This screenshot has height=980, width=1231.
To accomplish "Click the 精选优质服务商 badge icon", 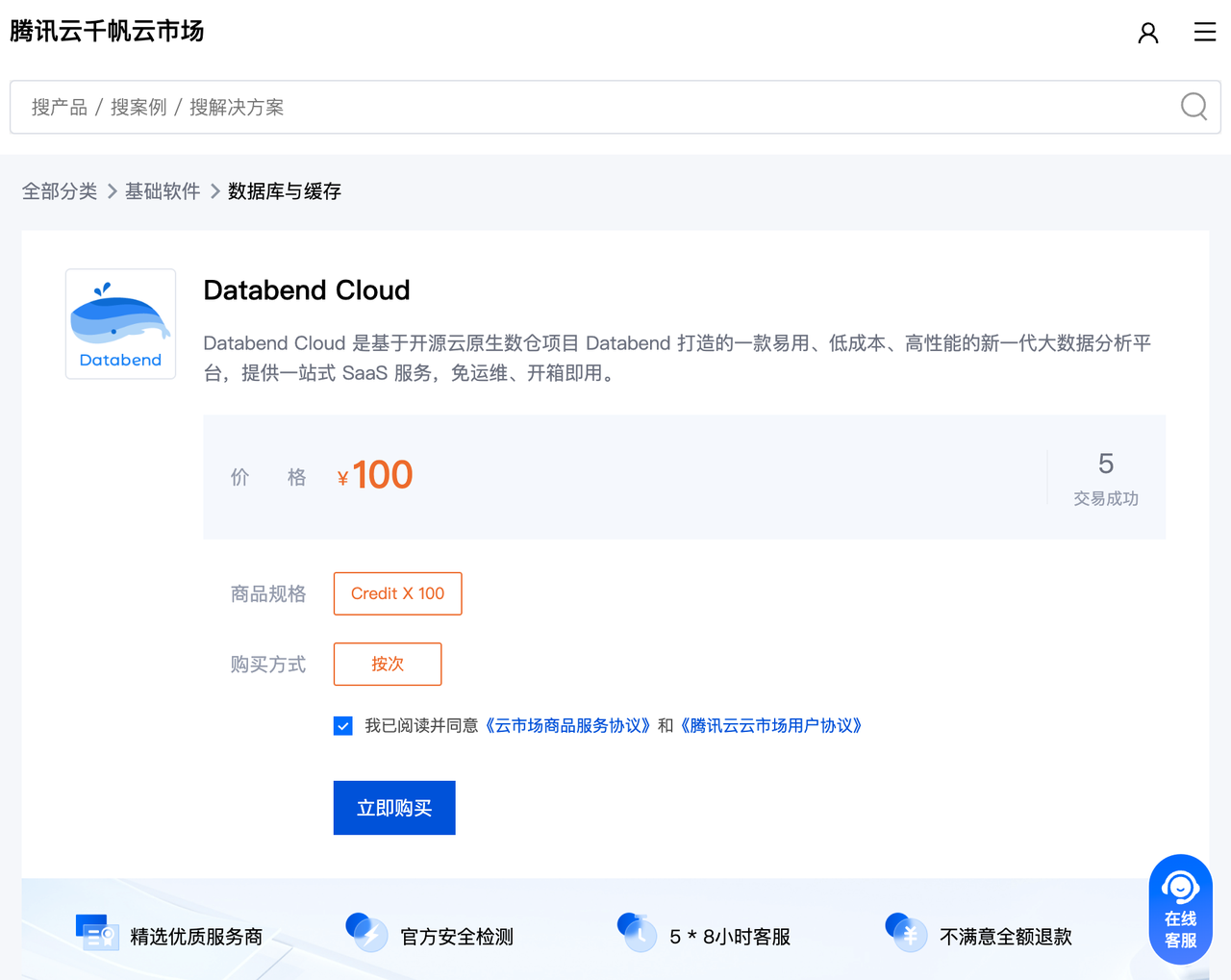I will pyautogui.click(x=96, y=932).
